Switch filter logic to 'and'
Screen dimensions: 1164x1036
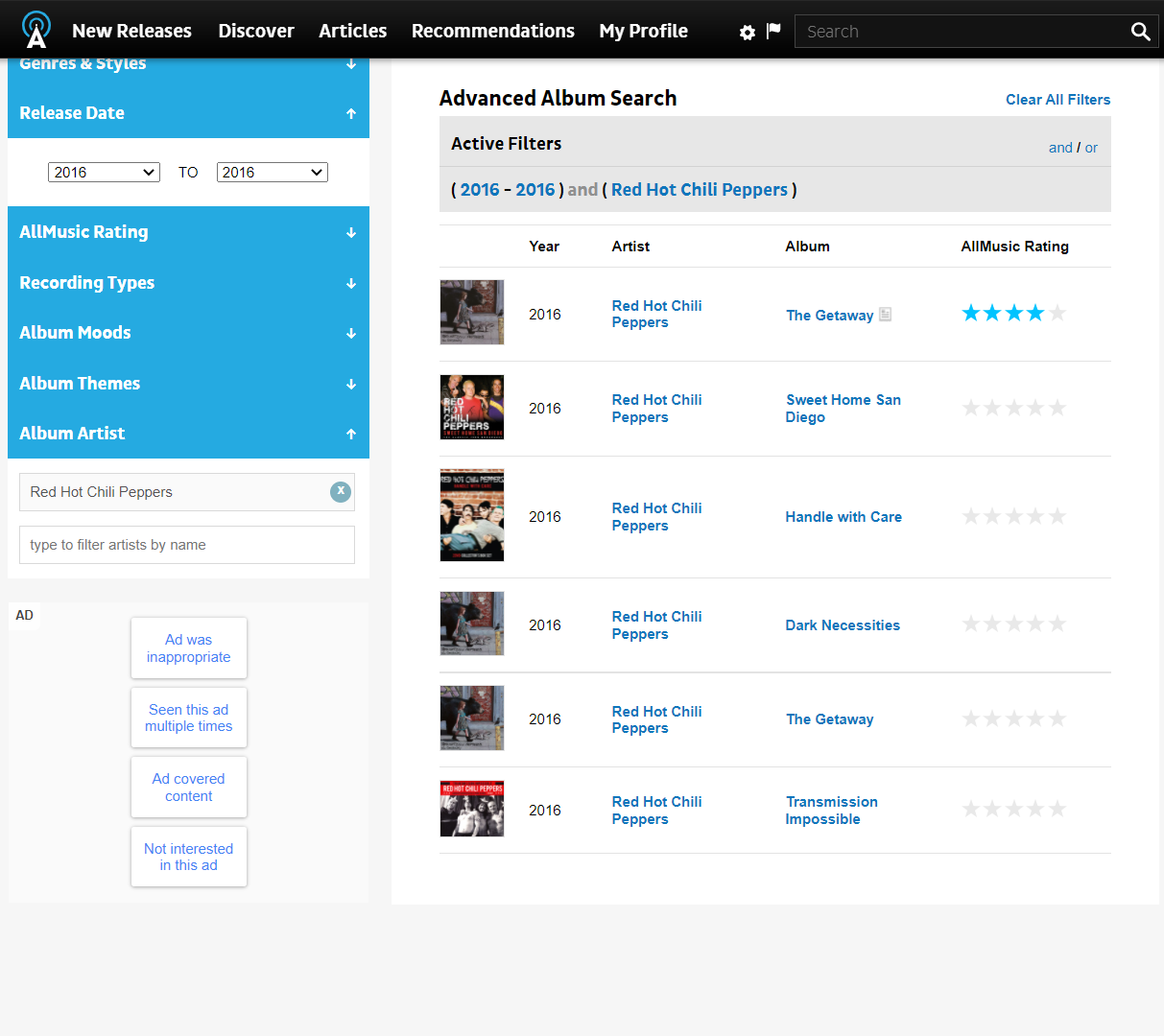point(1059,148)
